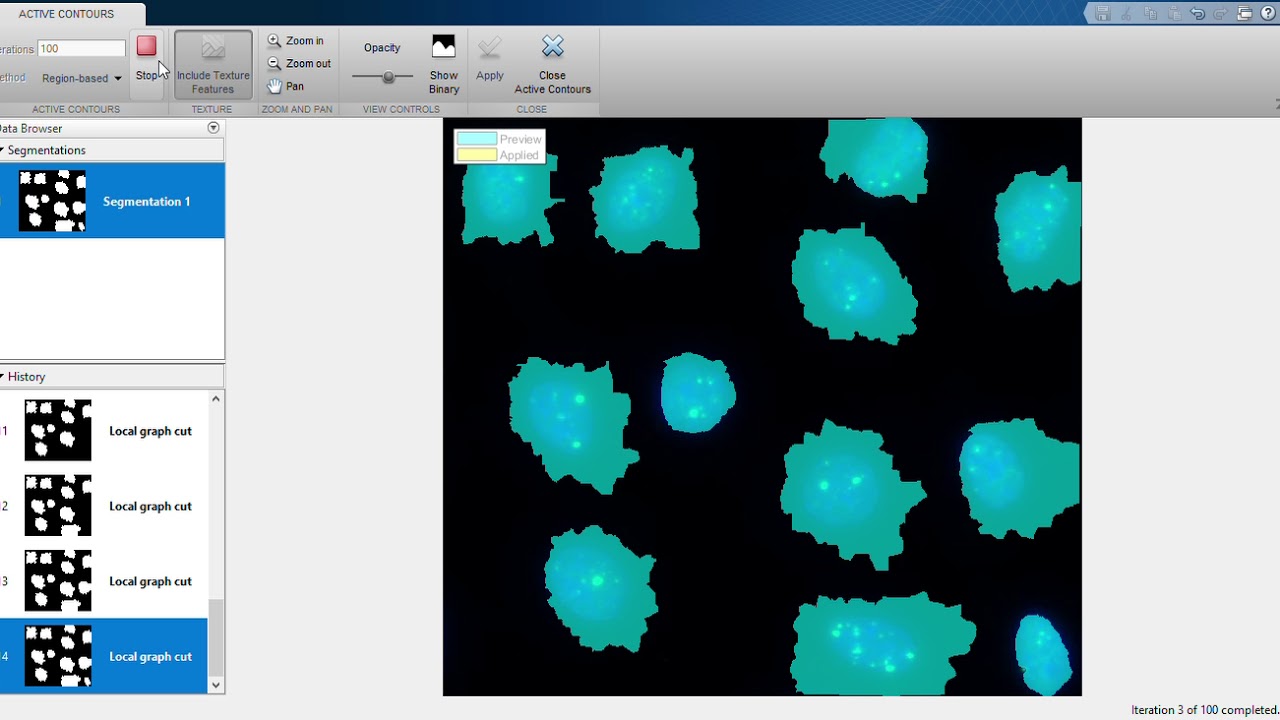Viewport: 1280px width, 720px height.
Task: Select the Zoom out tool
Action: [x=299, y=63]
